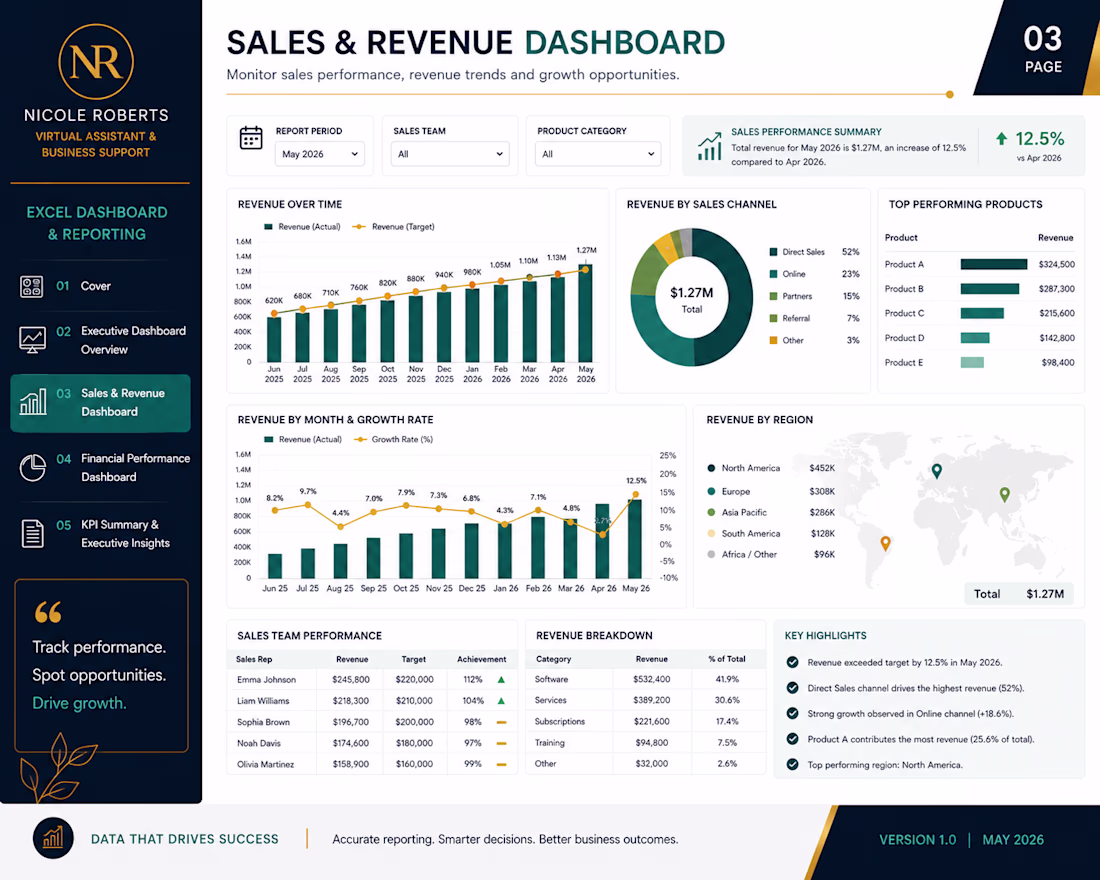Click the growth chart icon in Sales Performance Summary

[709, 146]
